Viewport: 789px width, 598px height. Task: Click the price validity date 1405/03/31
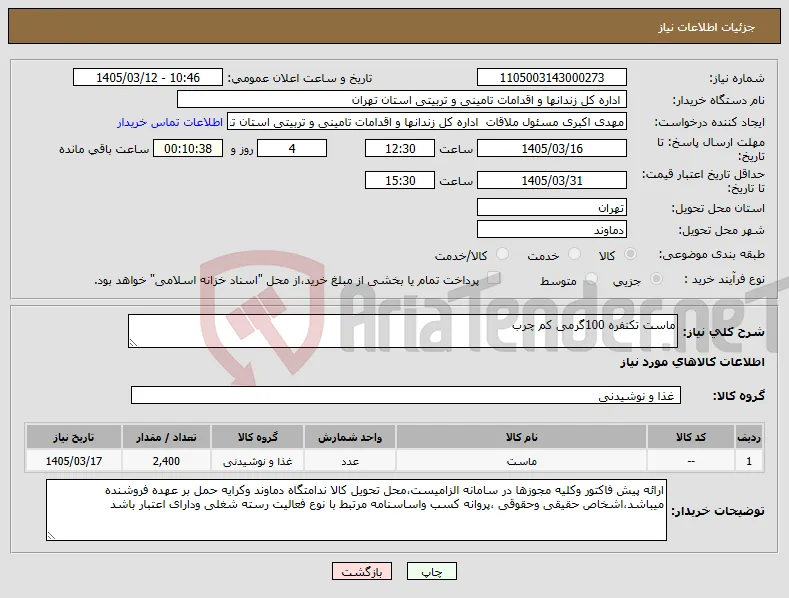551,180
